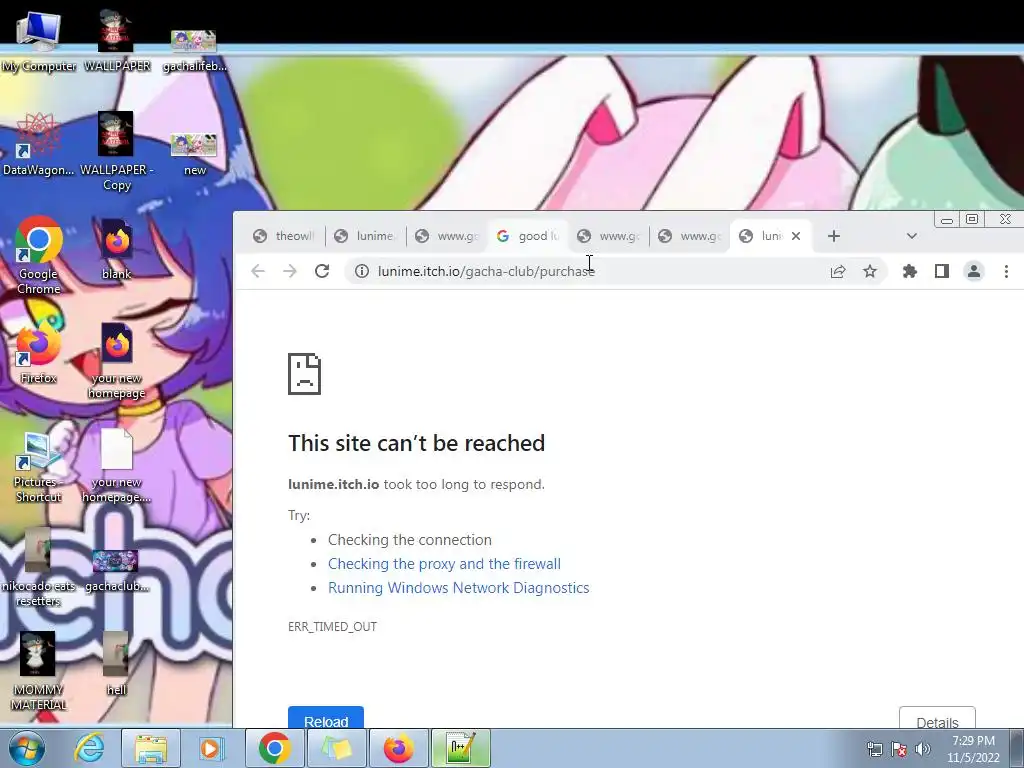The height and width of the screenshot is (768, 1024).
Task: Launch Google Chrome desktop shortcut
Action: click(39, 255)
